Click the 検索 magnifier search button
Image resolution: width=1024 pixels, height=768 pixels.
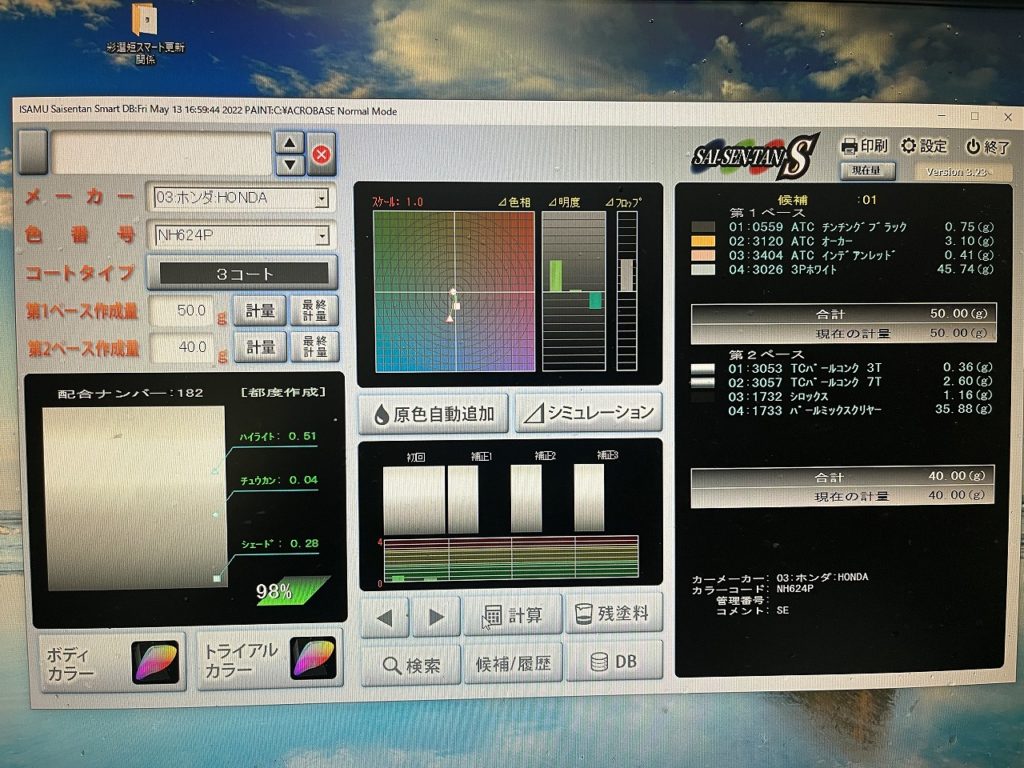click(x=410, y=664)
